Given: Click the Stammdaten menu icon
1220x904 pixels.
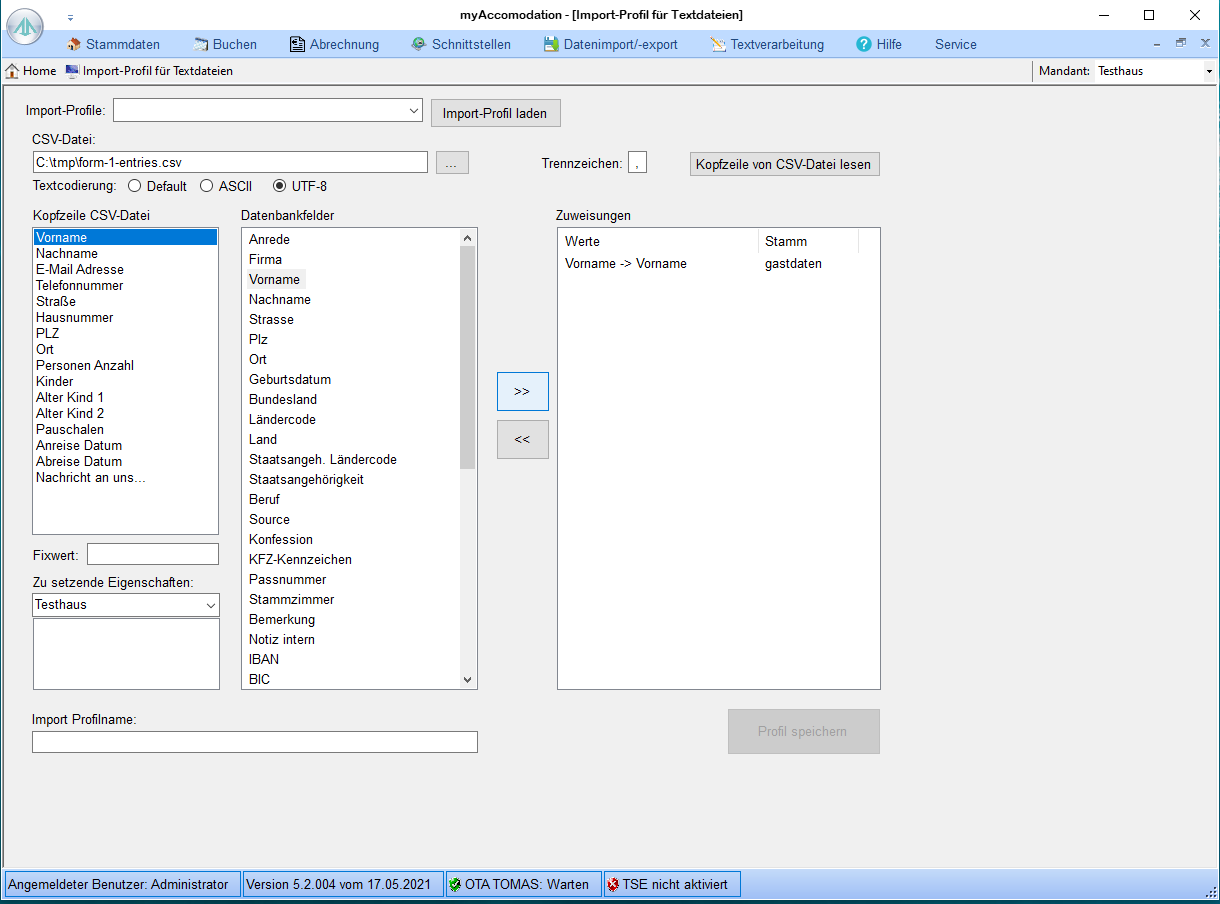Looking at the screenshot, I should (x=74, y=44).
